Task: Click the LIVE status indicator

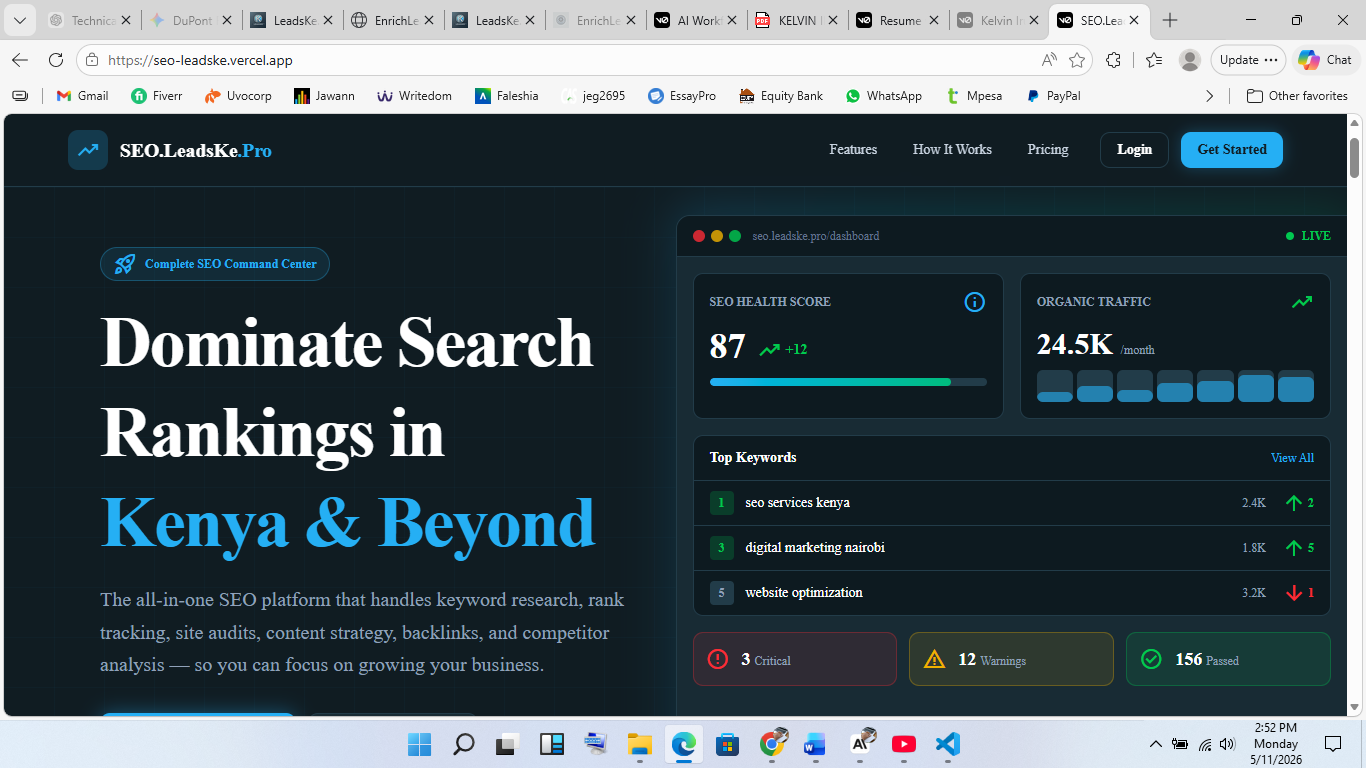Action: [1308, 236]
